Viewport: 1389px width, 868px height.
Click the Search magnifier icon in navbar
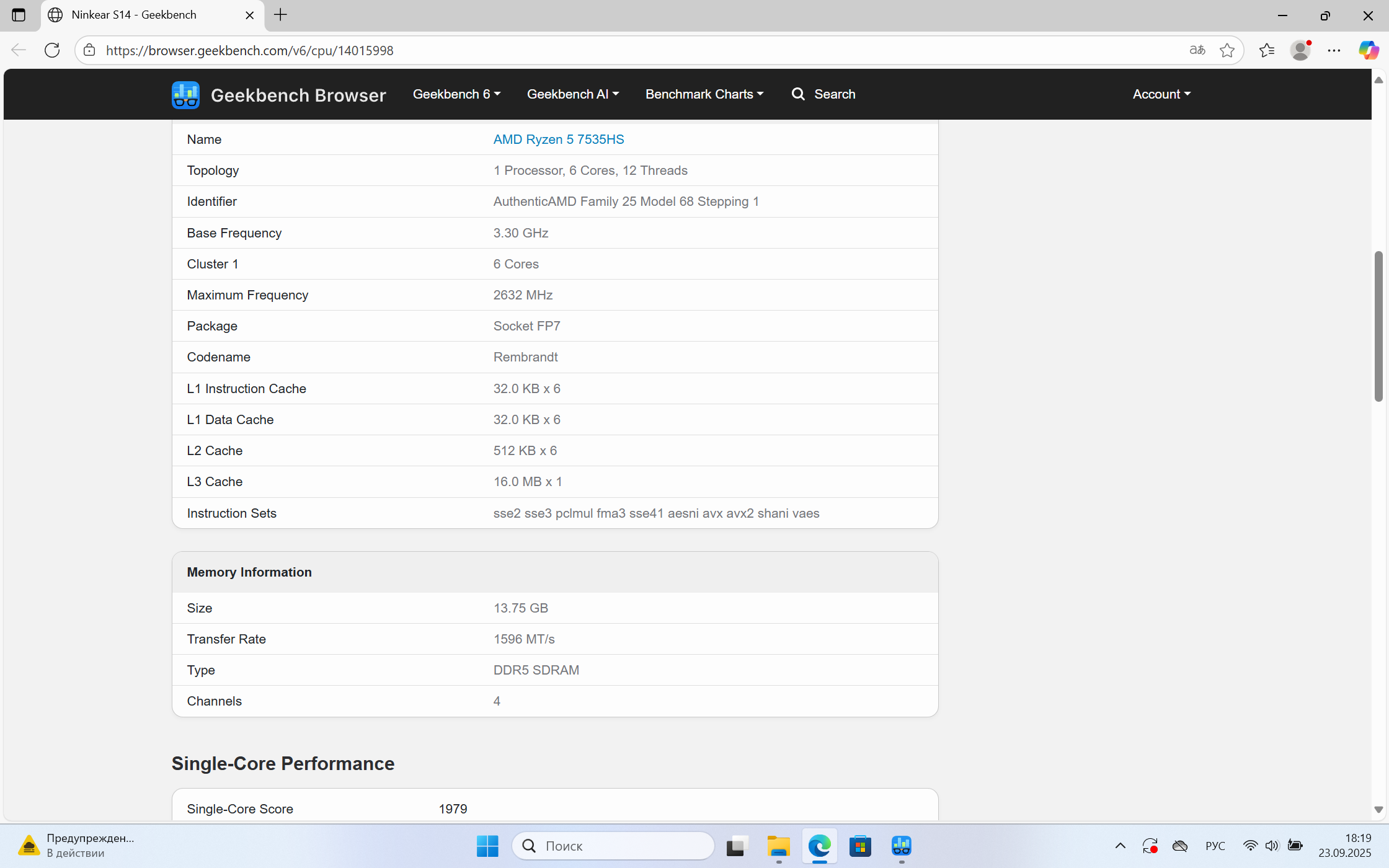point(798,94)
